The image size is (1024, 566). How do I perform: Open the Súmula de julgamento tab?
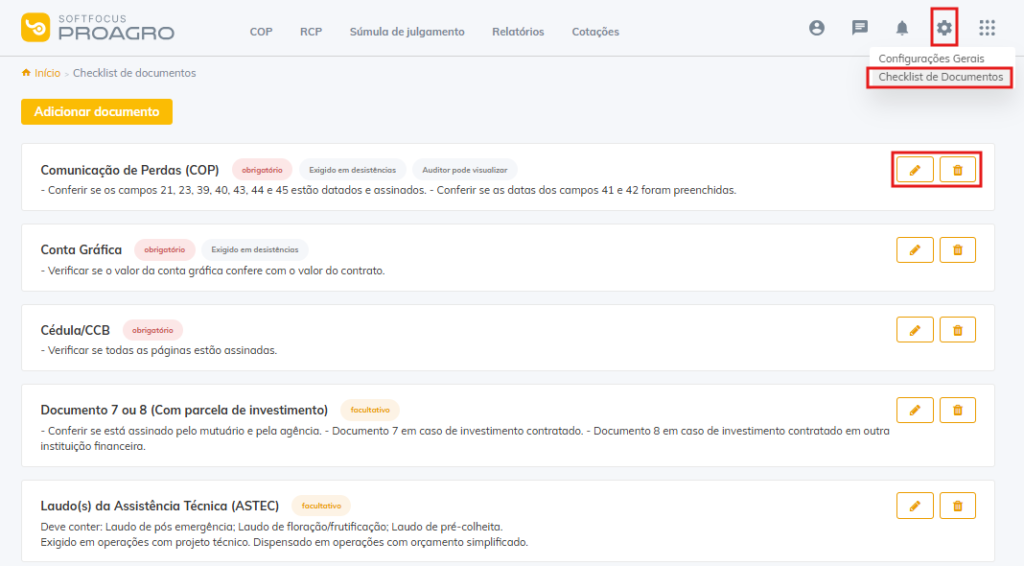pos(407,32)
